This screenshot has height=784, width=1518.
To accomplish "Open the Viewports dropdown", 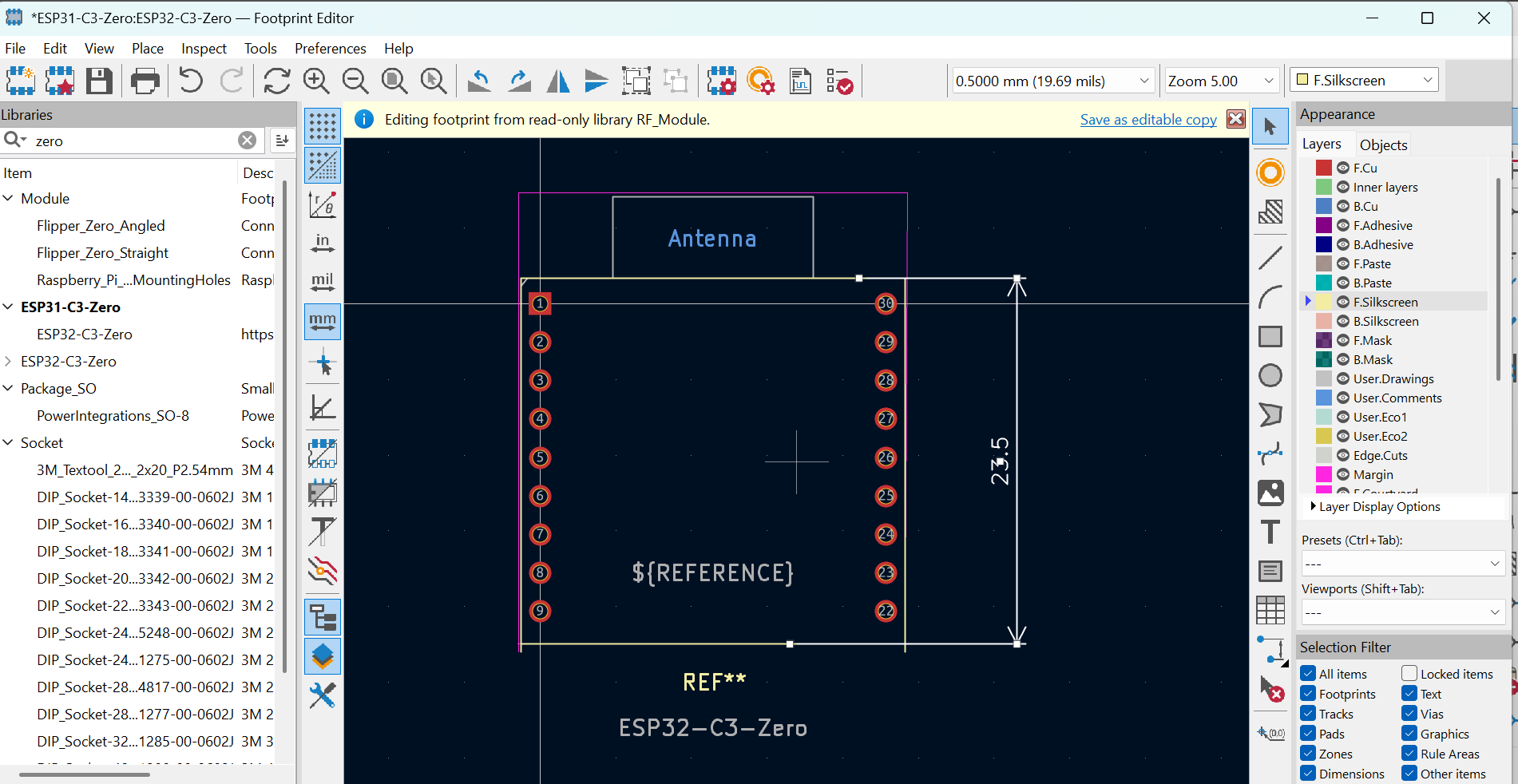I will click(1403, 612).
